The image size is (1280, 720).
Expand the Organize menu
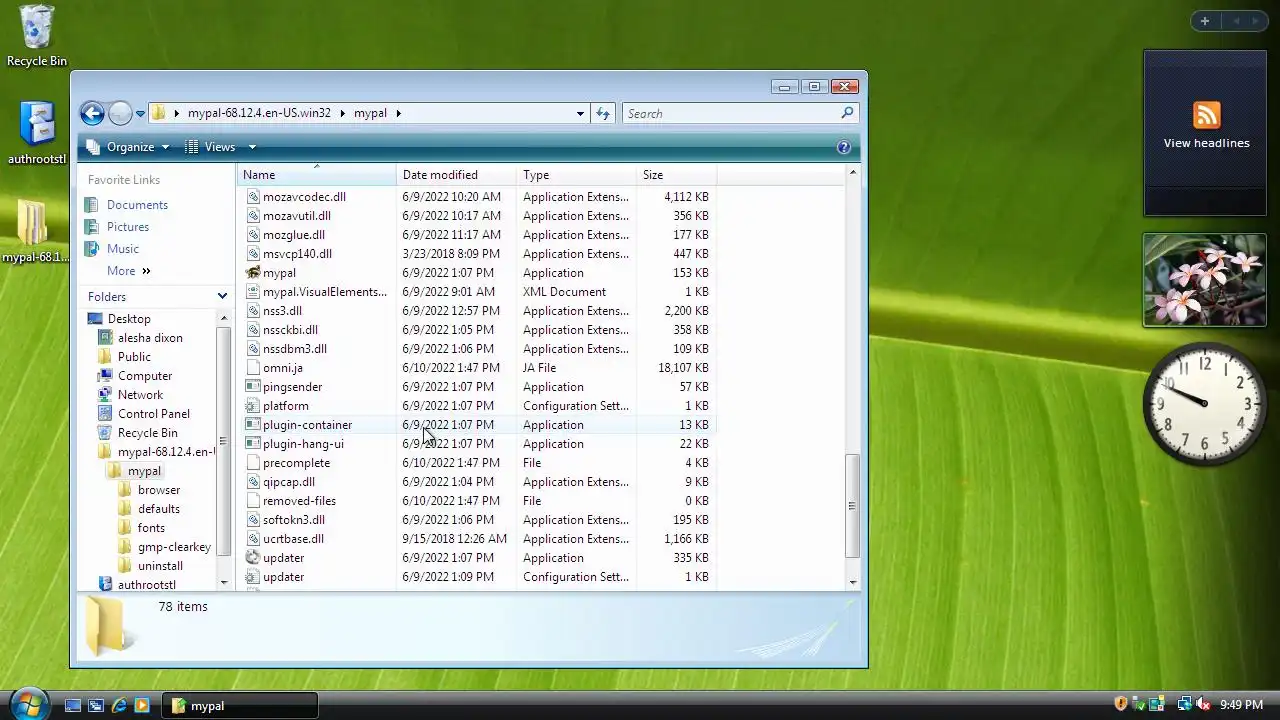tap(129, 147)
